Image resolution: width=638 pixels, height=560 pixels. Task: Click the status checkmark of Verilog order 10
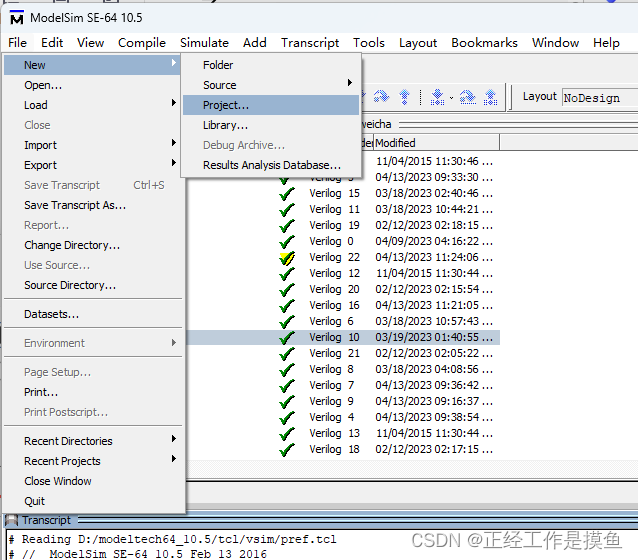pos(287,337)
